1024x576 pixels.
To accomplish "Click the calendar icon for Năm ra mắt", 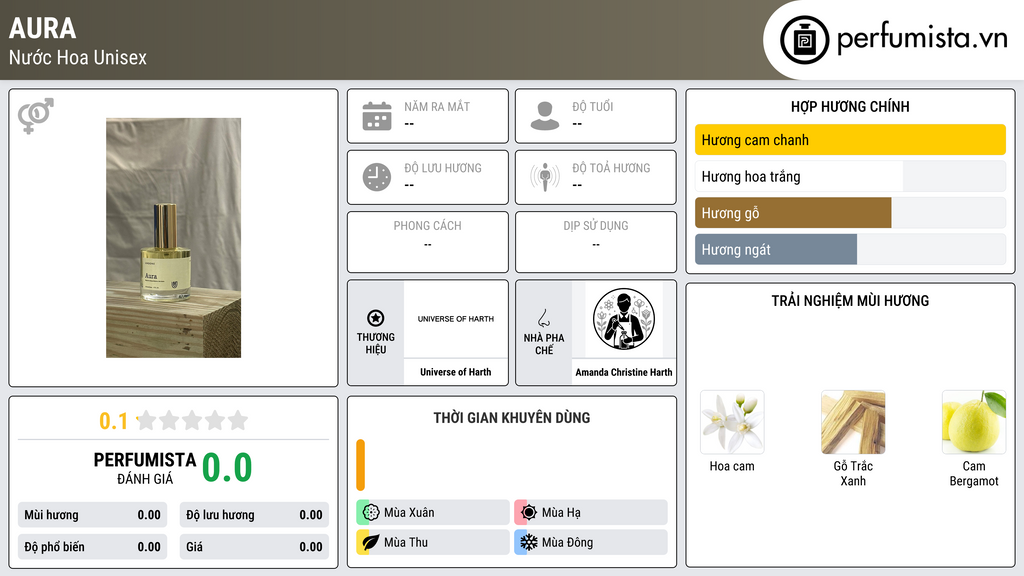I will coord(377,116).
